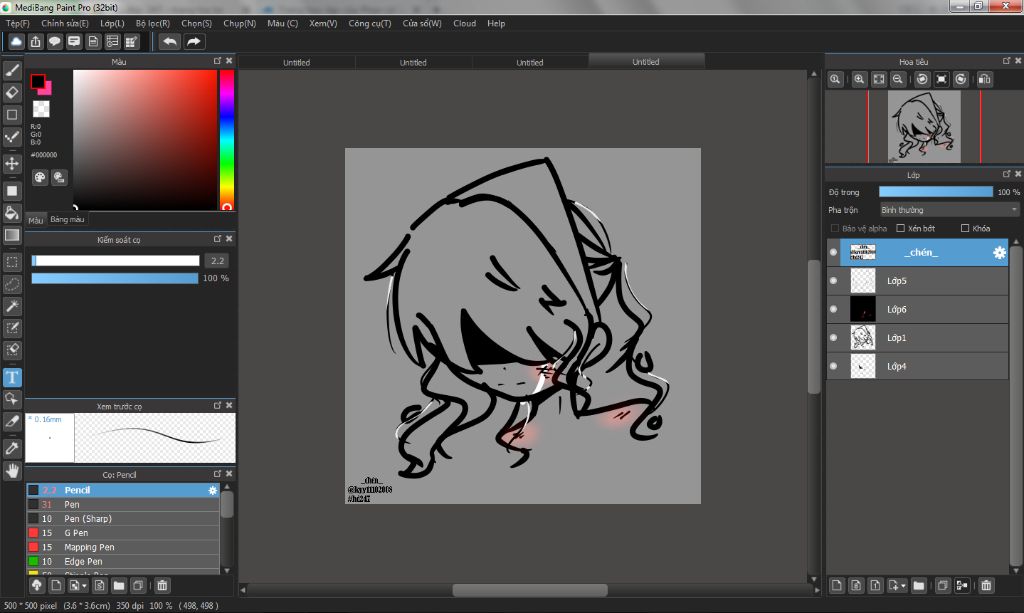Viewport: 1024px width, 613px height.
Task: Enable the Khóa checkbox
Action: pyautogui.click(x=965, y=228)
